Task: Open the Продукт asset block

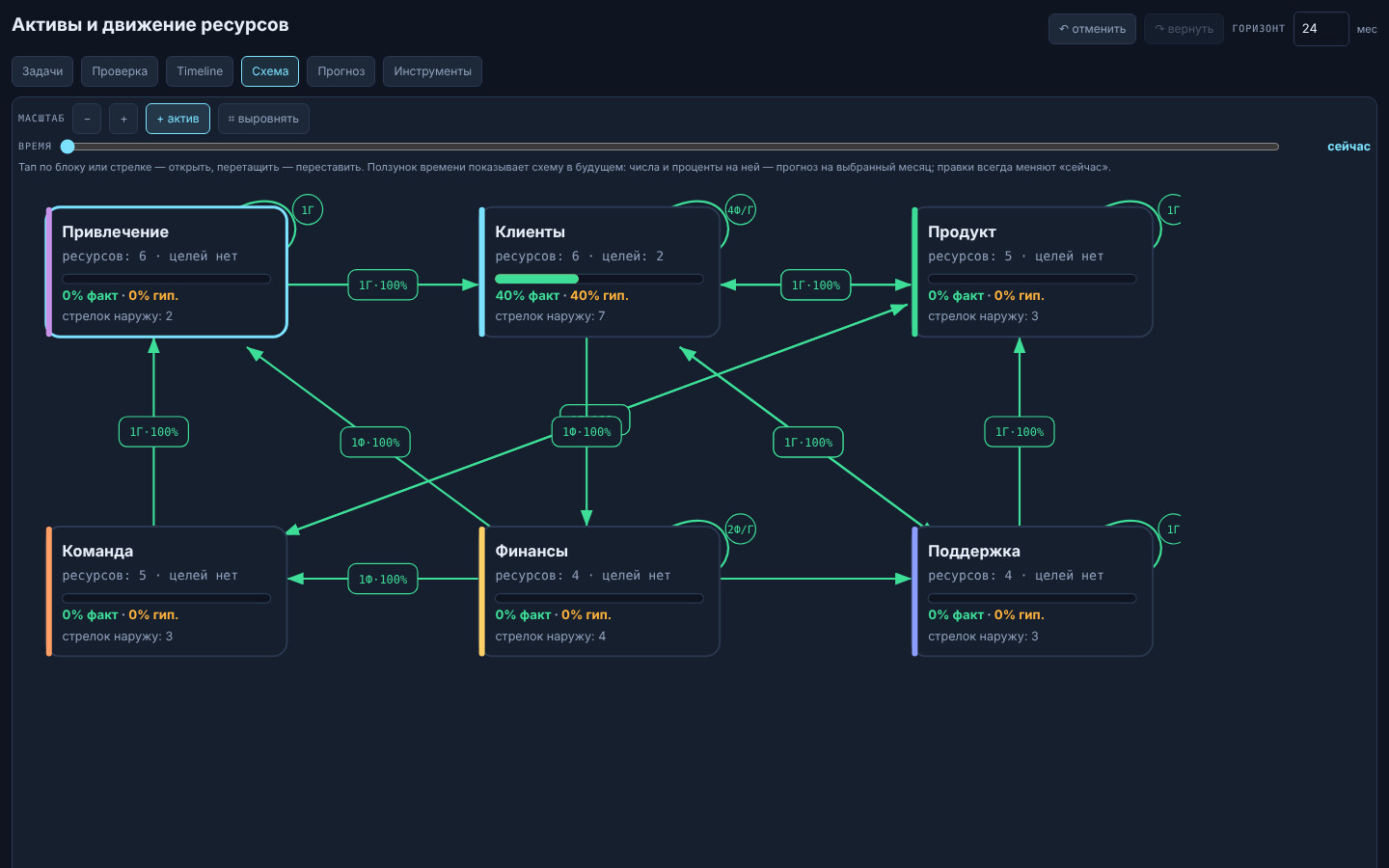Action: pyautogui.click(x=1033, y=272)
